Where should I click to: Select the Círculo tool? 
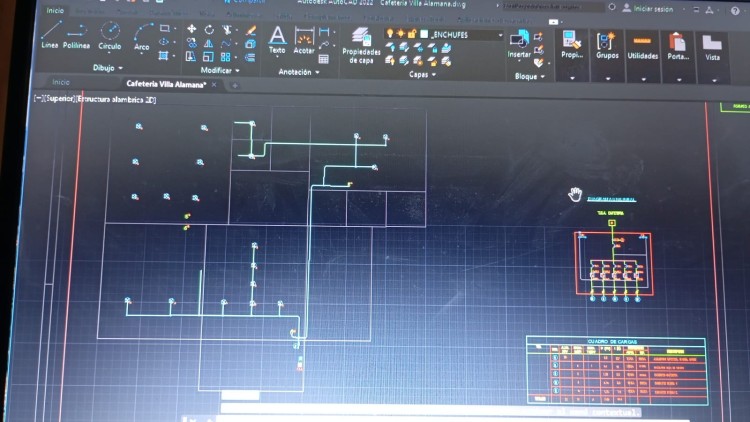coord(110,36)
